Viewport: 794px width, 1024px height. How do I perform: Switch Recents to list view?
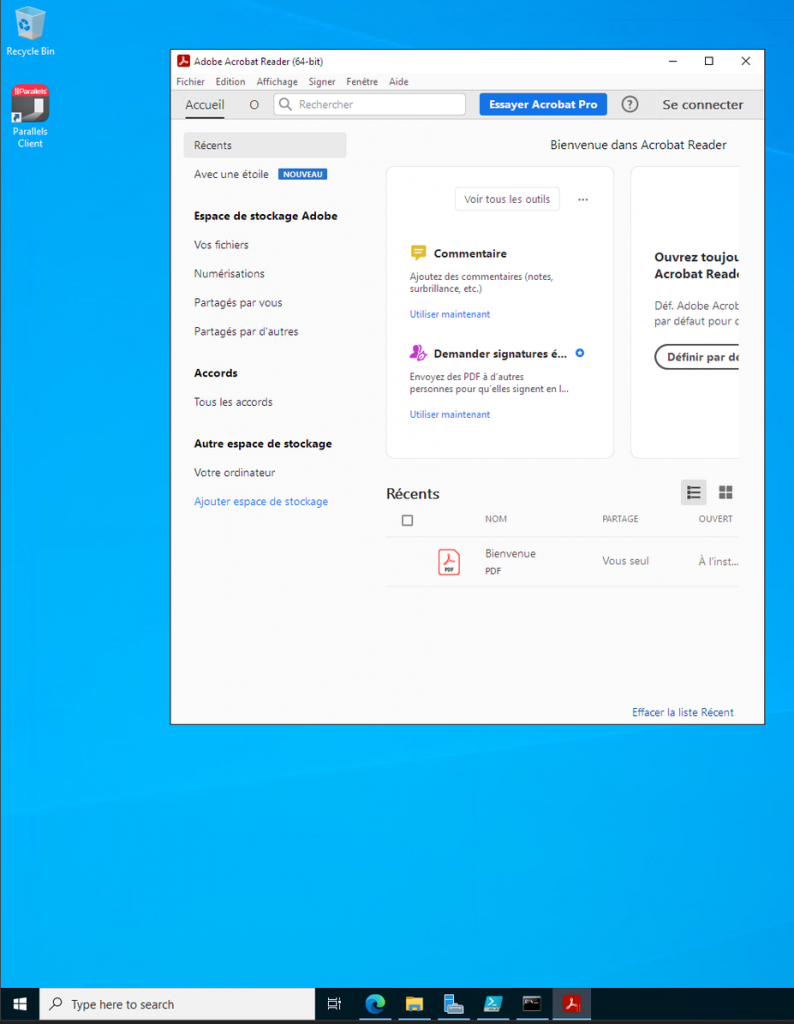coord(693,492)
